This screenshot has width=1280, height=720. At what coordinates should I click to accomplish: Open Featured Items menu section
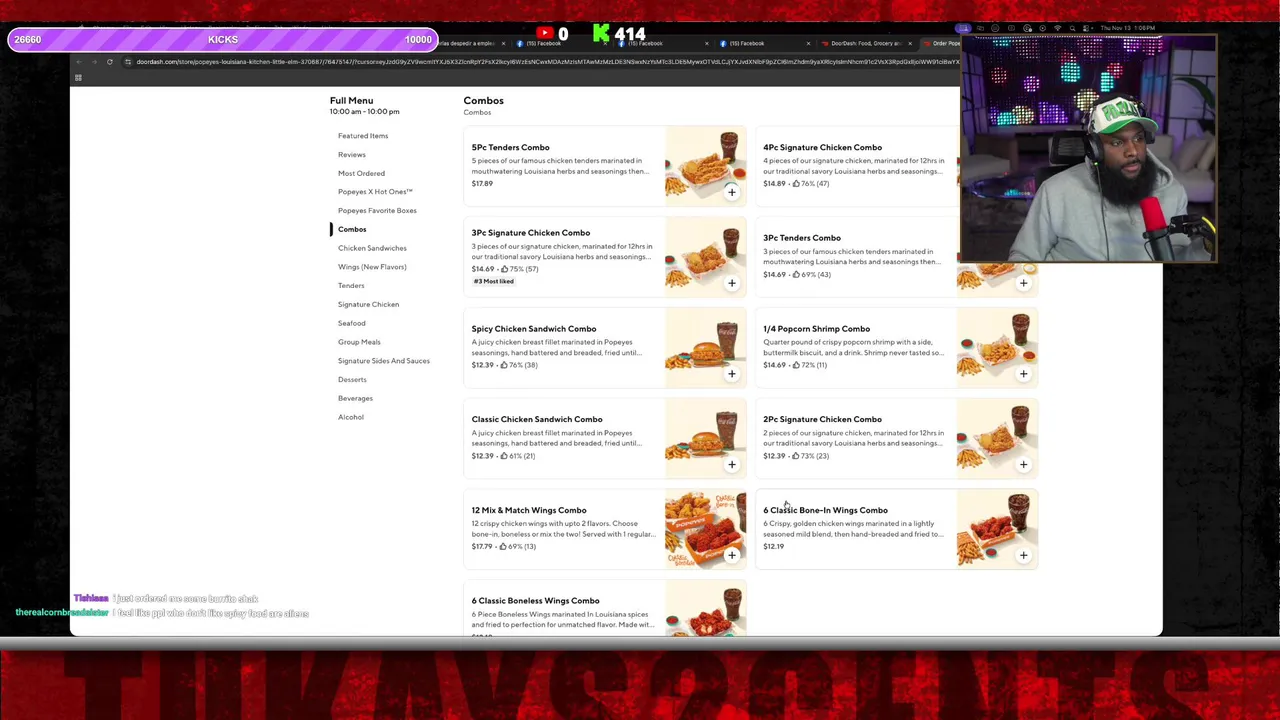click(x=363, y=136)
